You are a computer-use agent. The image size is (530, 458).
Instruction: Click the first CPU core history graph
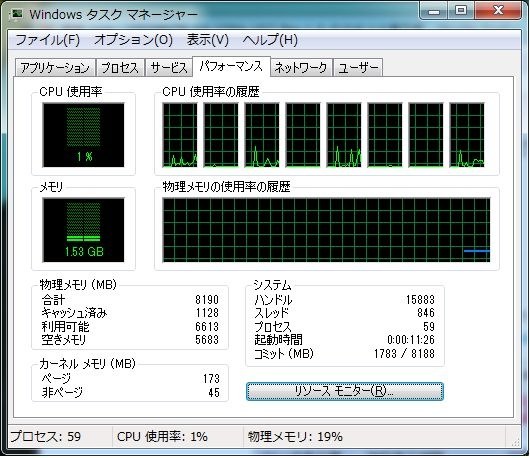click(x=180, y=135)
